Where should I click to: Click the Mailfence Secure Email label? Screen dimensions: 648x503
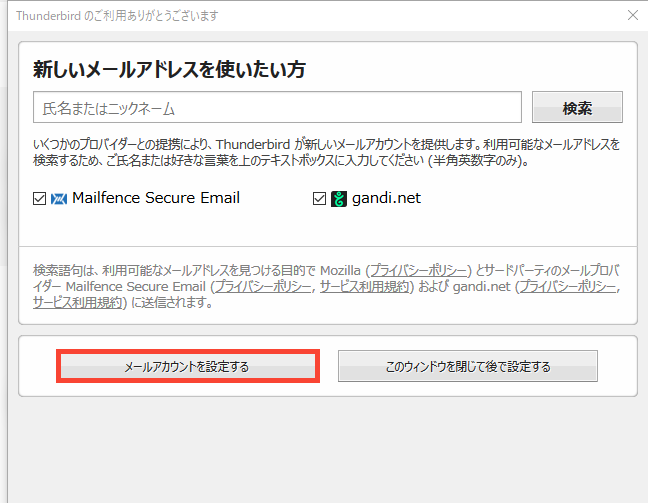(156, 198)
